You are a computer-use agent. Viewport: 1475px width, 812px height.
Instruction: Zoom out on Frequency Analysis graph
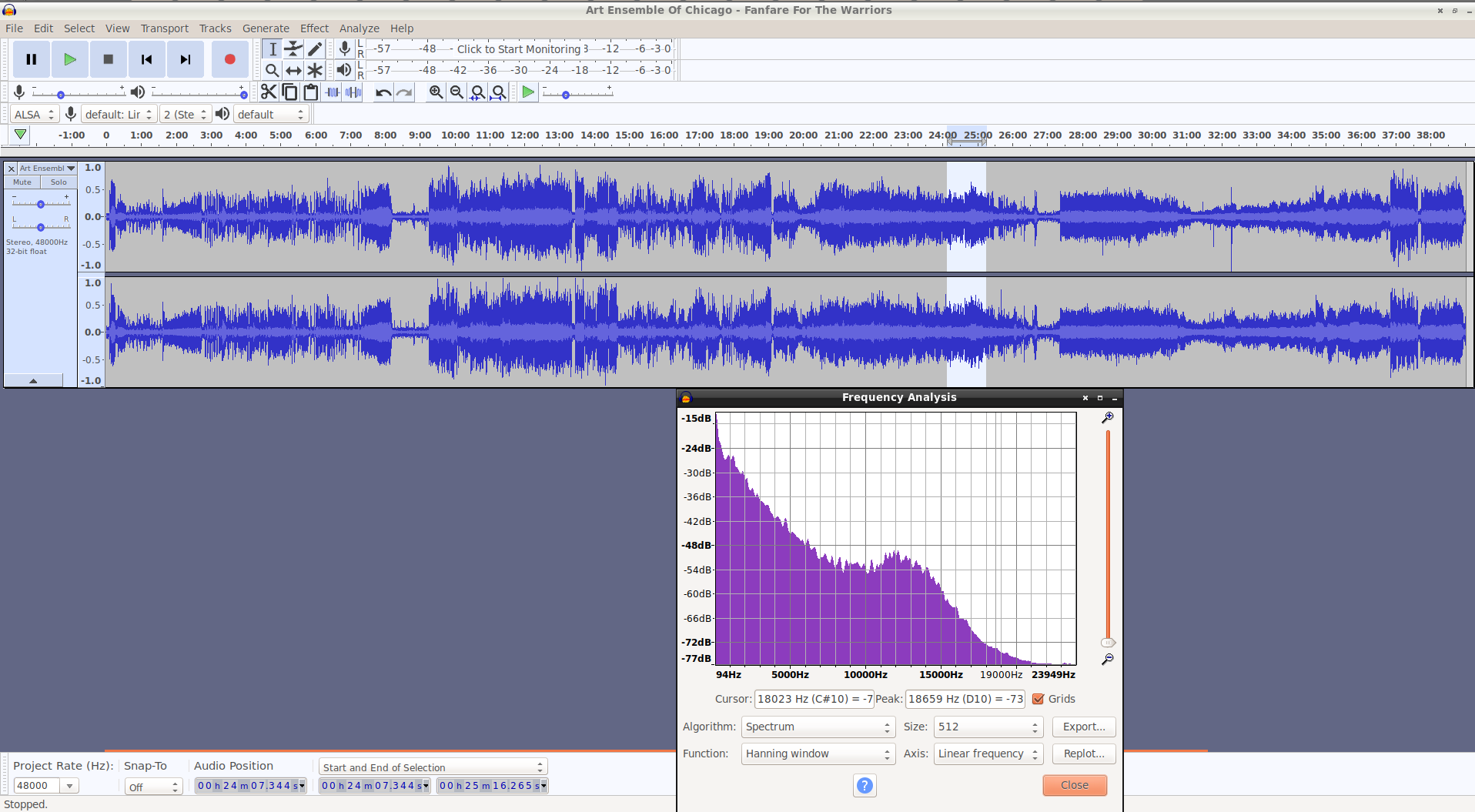click(x=1107, y=660)
